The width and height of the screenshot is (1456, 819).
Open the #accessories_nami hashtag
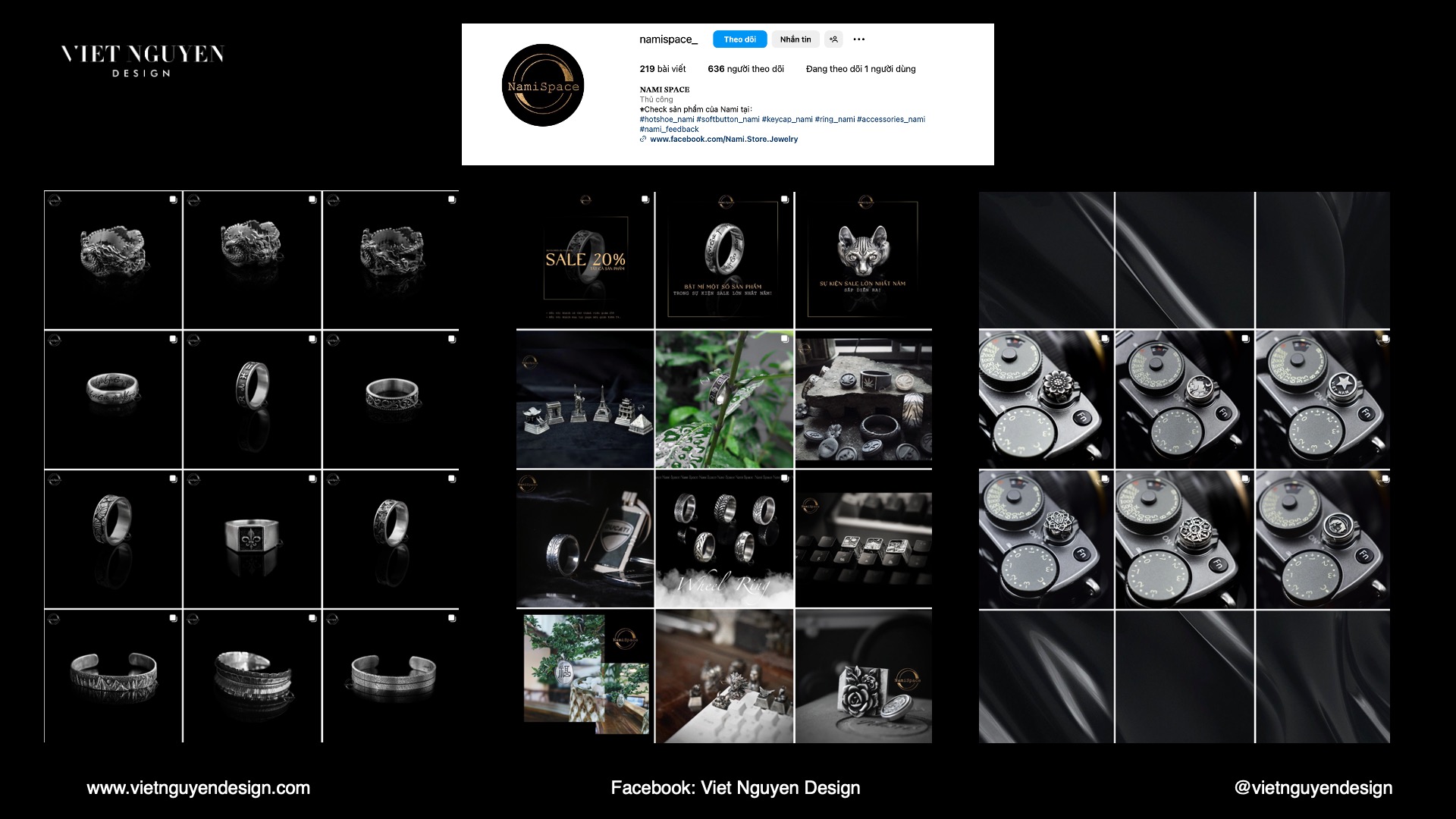click(x=891, y=119)
